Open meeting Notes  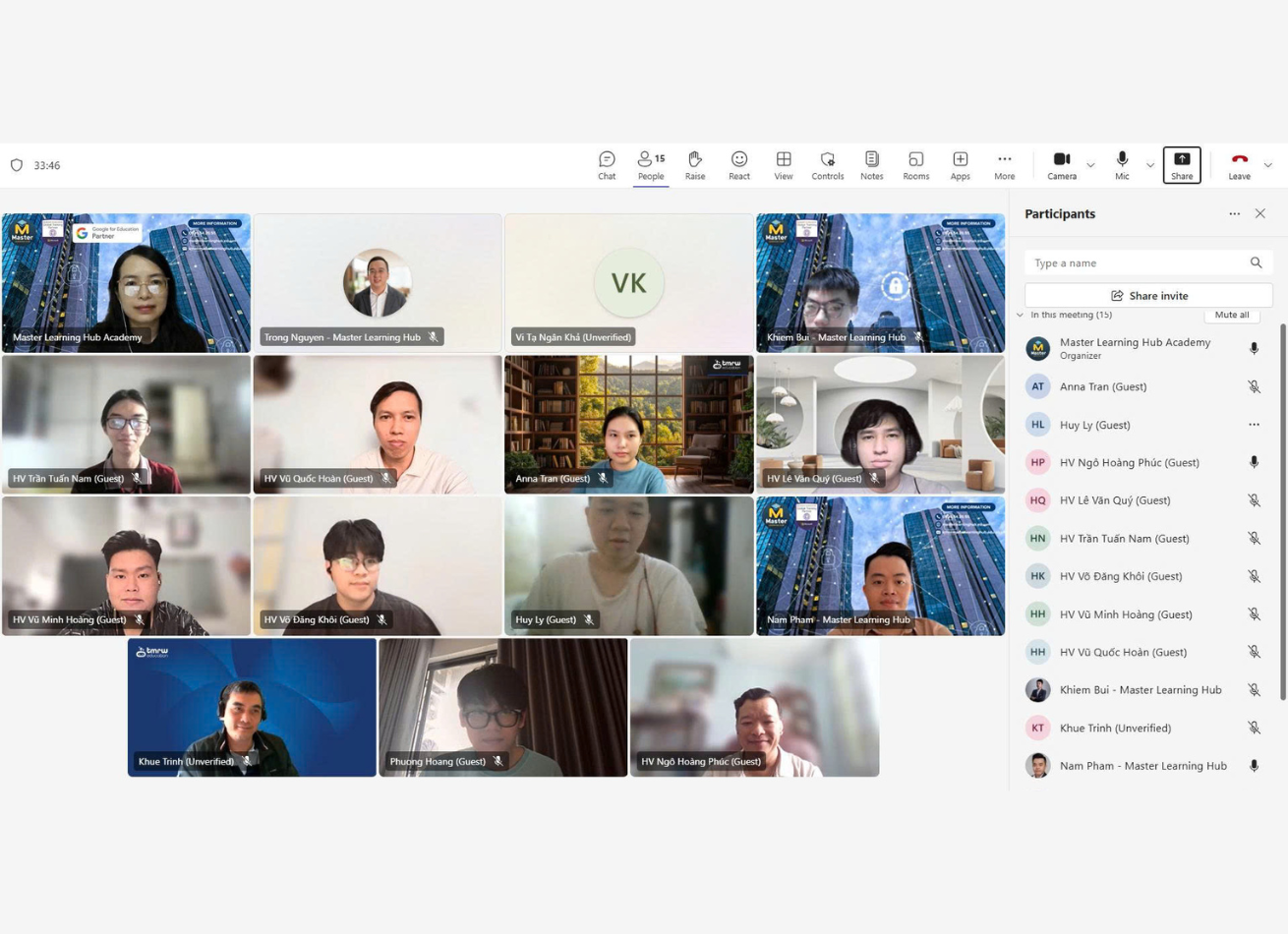871,165
